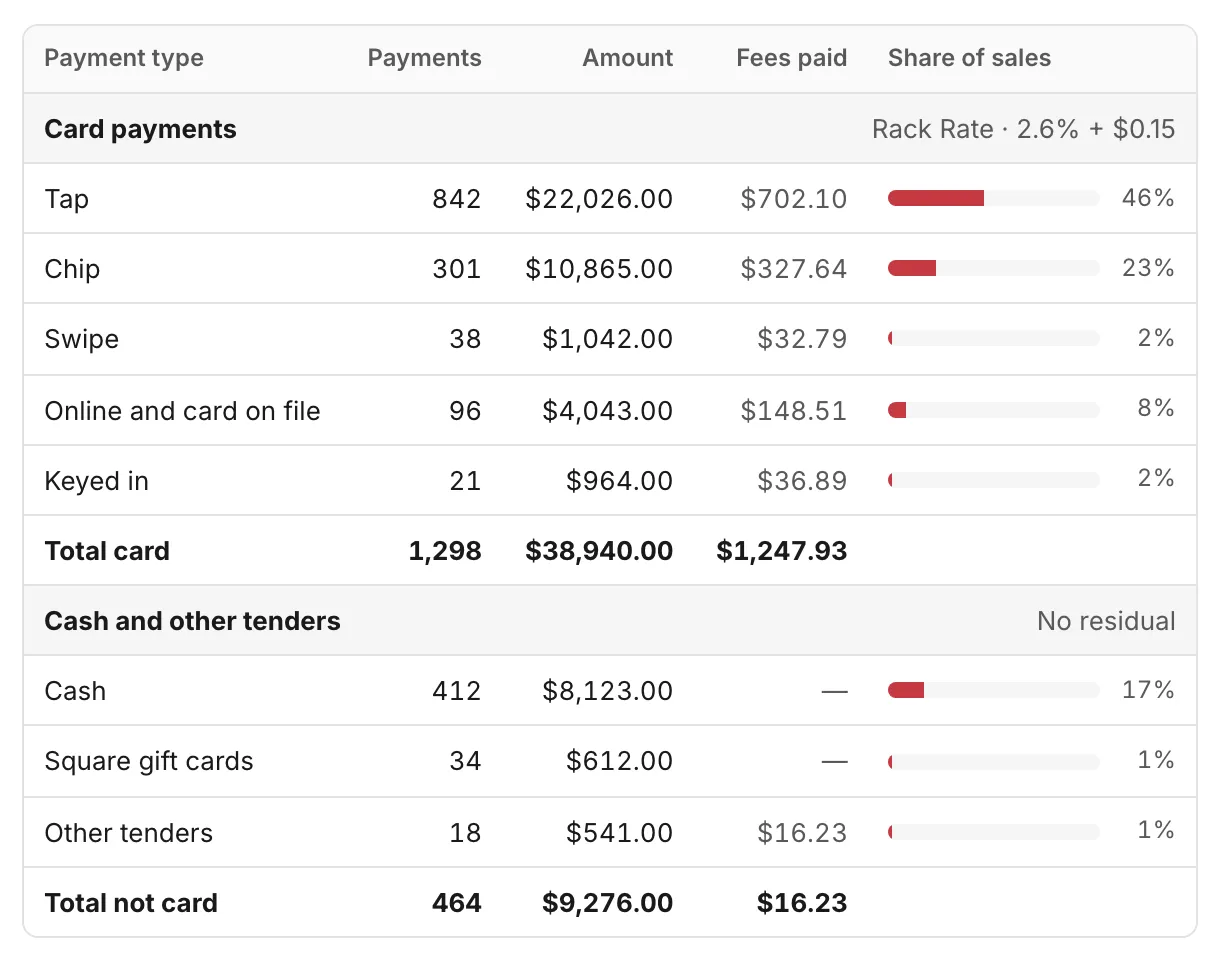Click the No residual label
This screenshot has height=960, width=1220.
[1106, 621]
